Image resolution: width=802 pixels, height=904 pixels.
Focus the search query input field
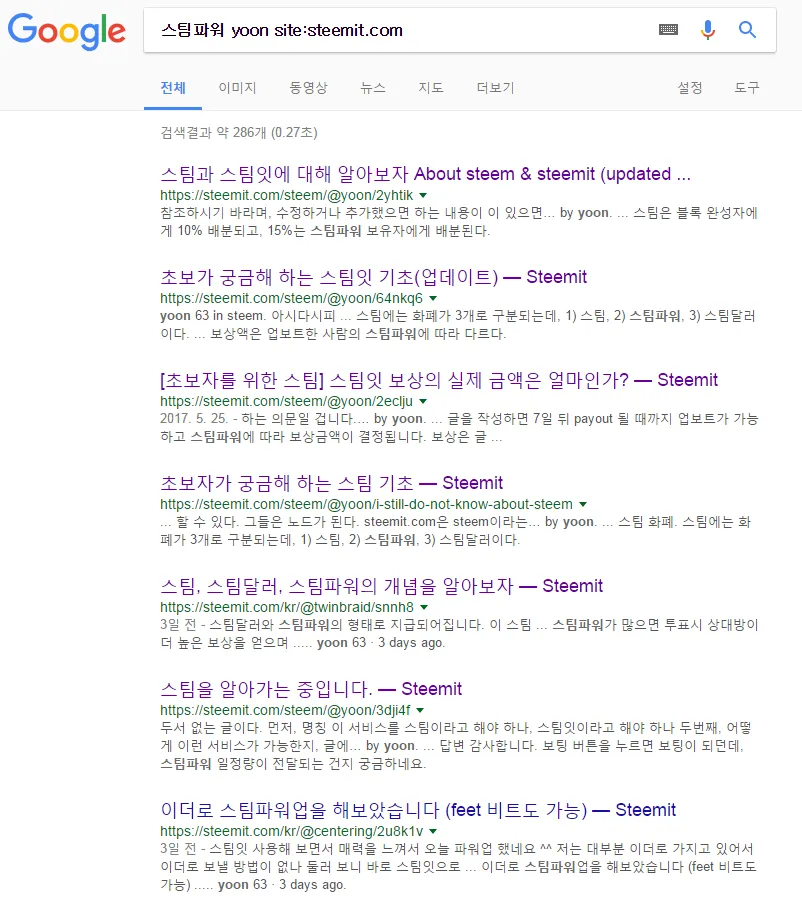pyautogui.click(x=404, y=30)
